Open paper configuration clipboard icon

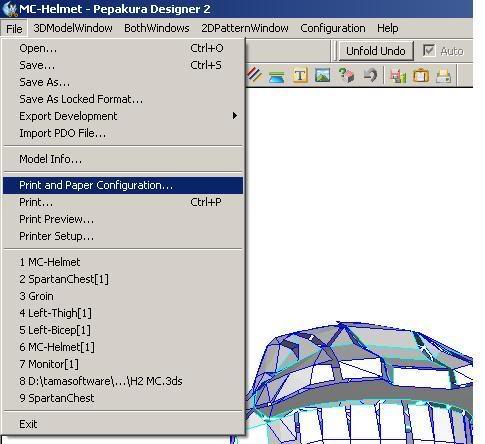pos(421,75)
